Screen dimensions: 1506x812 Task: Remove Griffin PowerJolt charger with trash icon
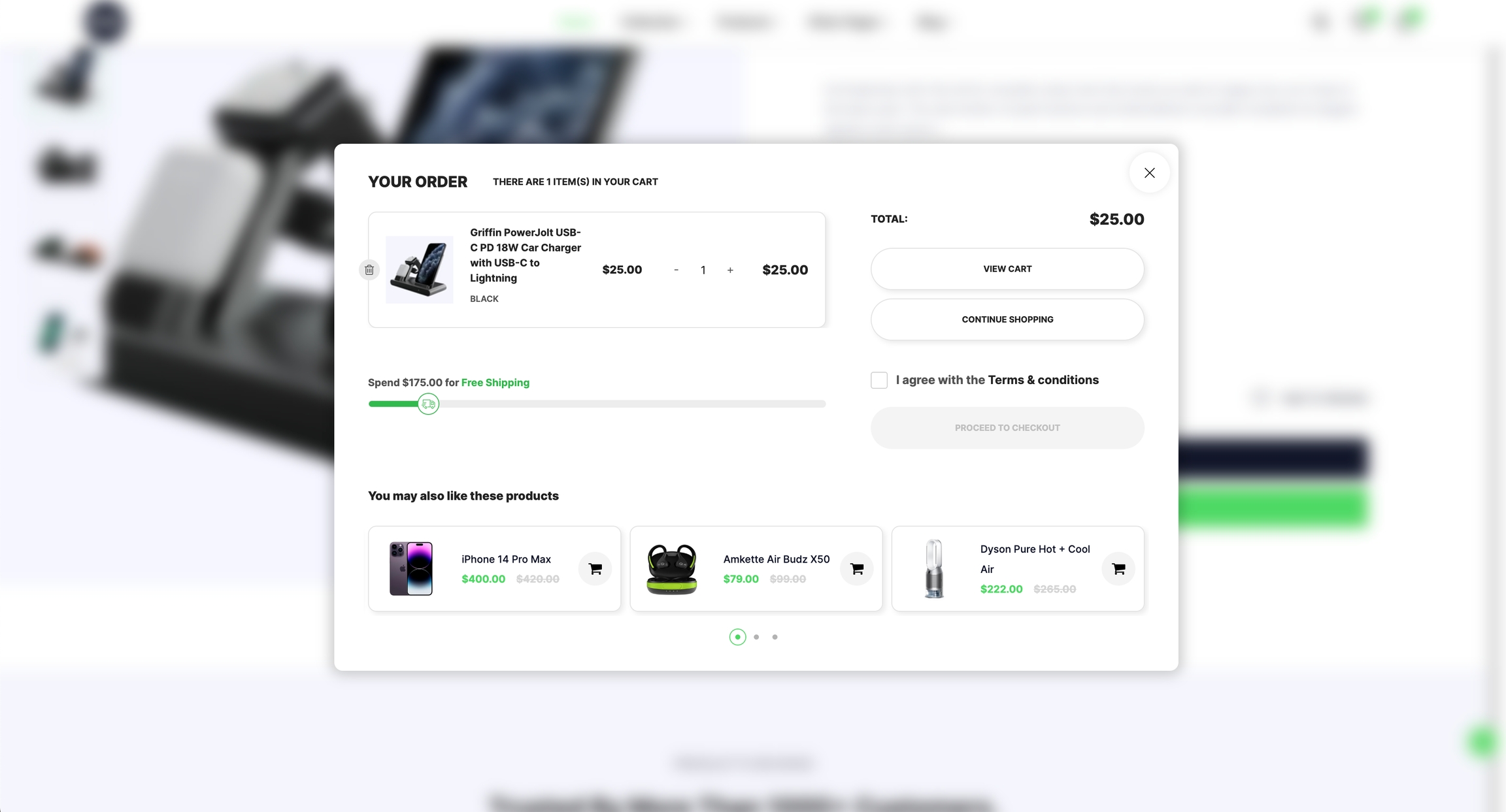coord(369,270)
